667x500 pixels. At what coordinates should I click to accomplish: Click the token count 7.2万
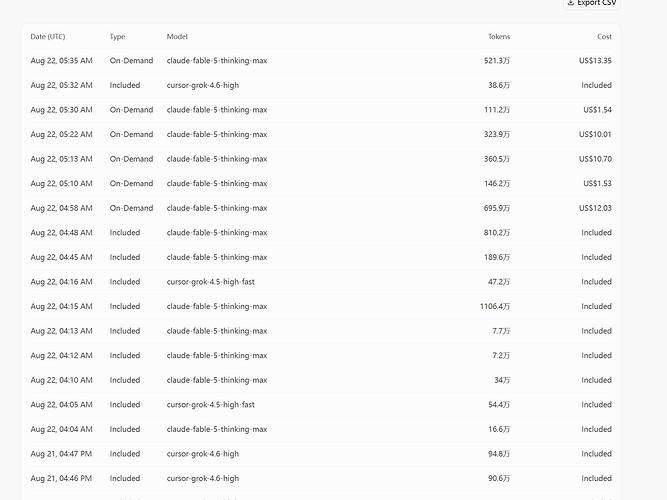(501, 356)
